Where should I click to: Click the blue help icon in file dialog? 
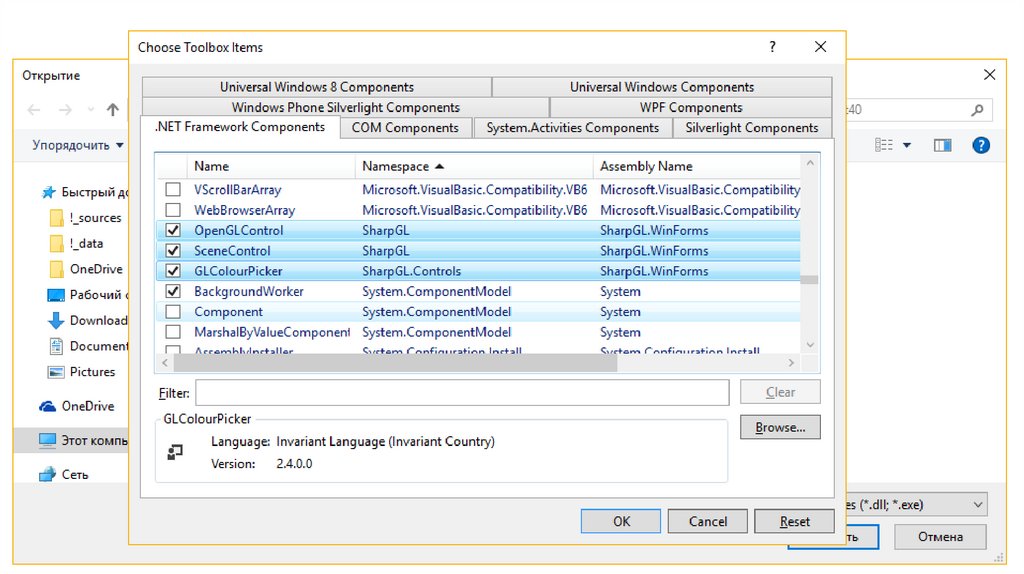point(981,145)
